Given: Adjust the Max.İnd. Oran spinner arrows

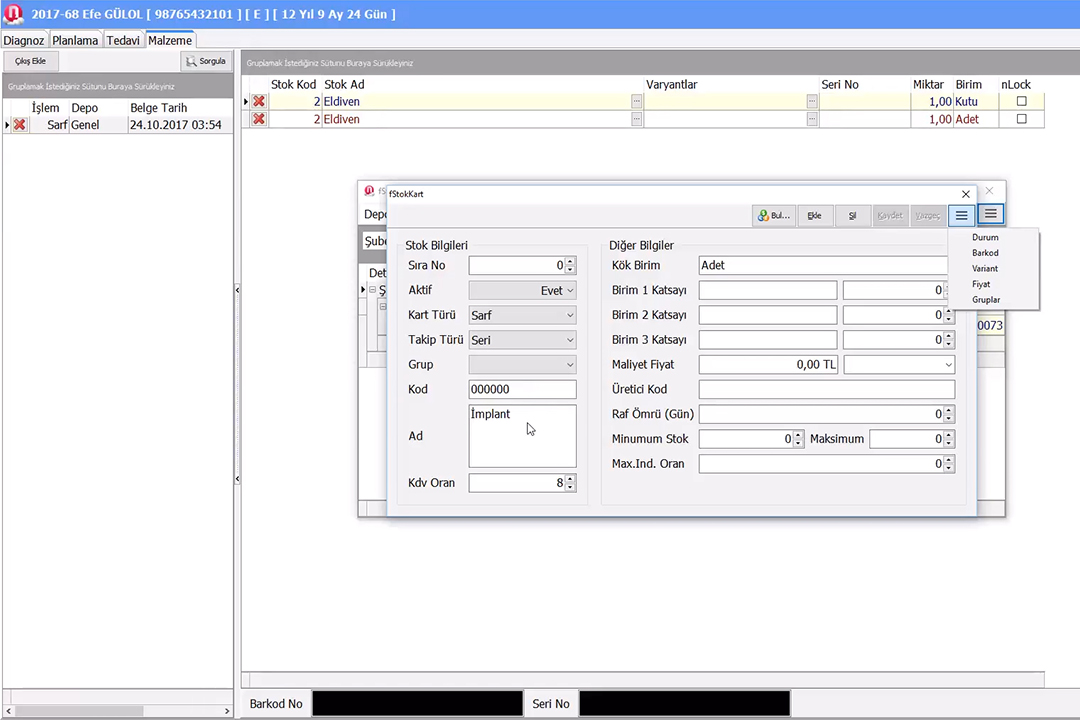Looking at the screenshot, I should [948, 464].
